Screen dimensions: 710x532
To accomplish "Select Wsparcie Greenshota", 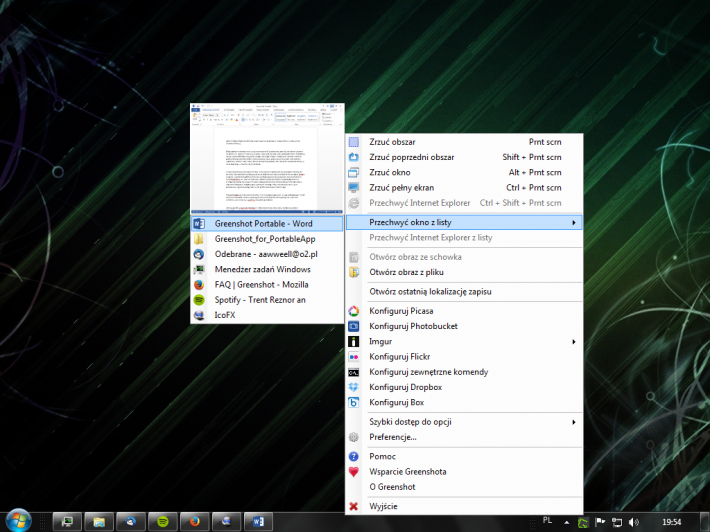I will click(x=465, y=472).
